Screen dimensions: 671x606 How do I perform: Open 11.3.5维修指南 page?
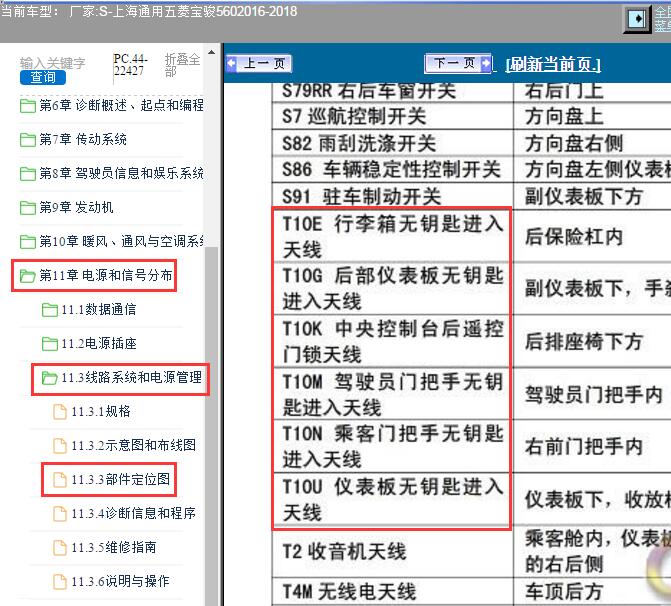tap(114, 547)
